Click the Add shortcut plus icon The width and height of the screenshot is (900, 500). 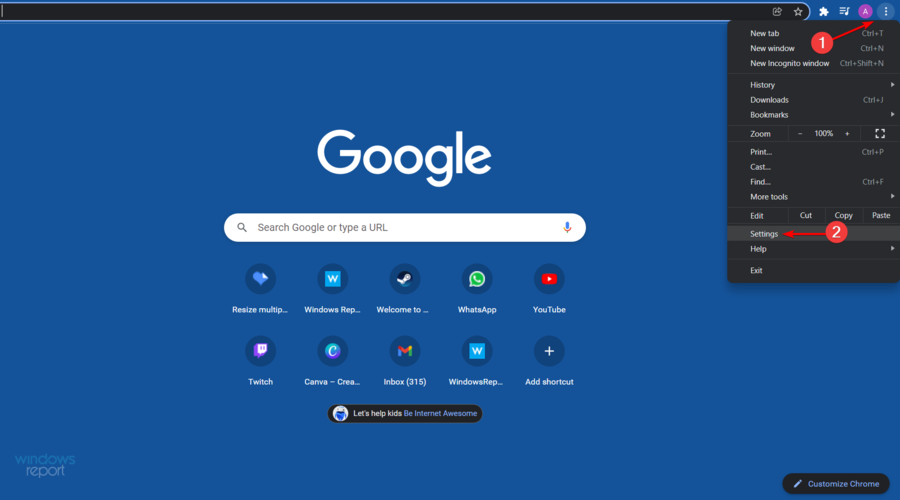[x=549, y=351]
